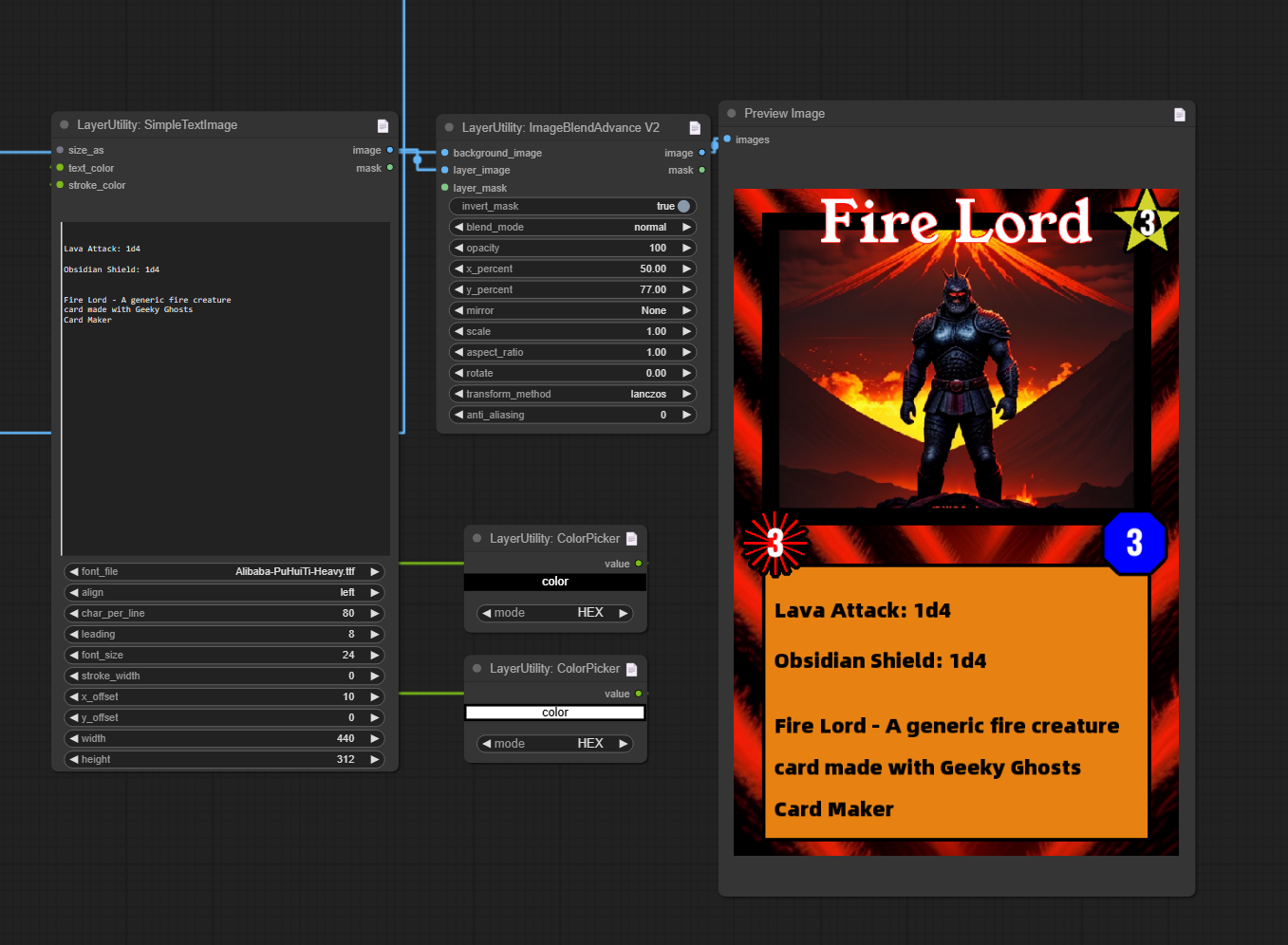Image resolution: width=1288 pixels, height=945 pixels.
Task: Click the black color swatch in ColorPicker
Action: pos(555,583)
